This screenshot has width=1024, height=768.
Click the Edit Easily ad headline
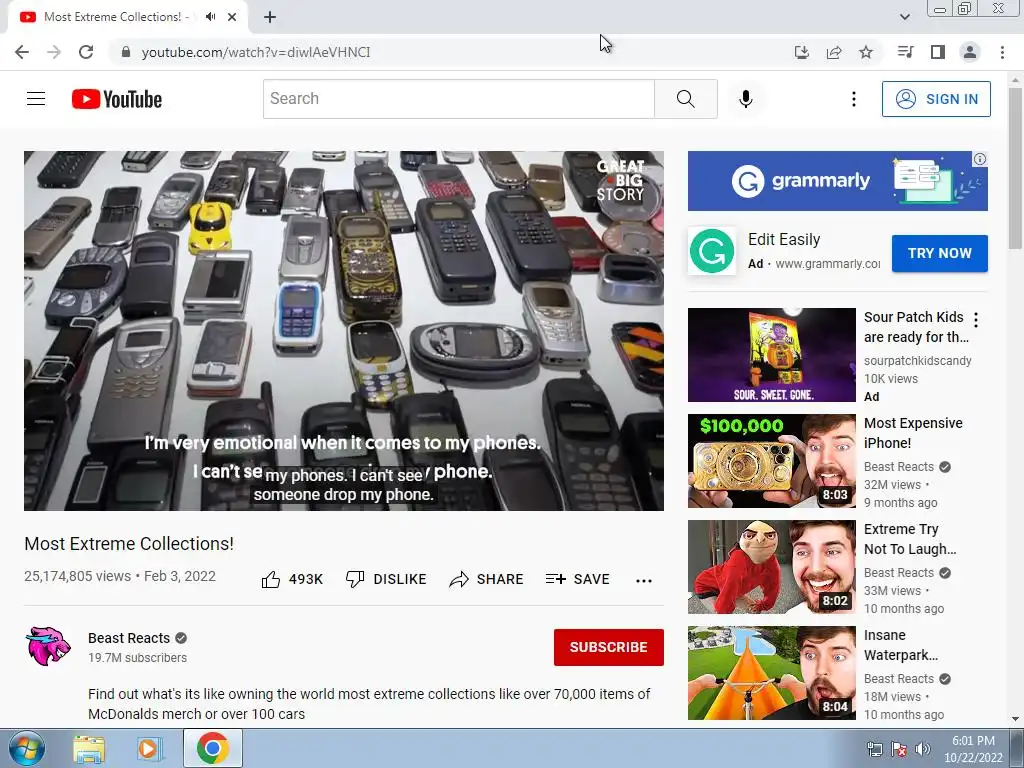tap(784, 240)
